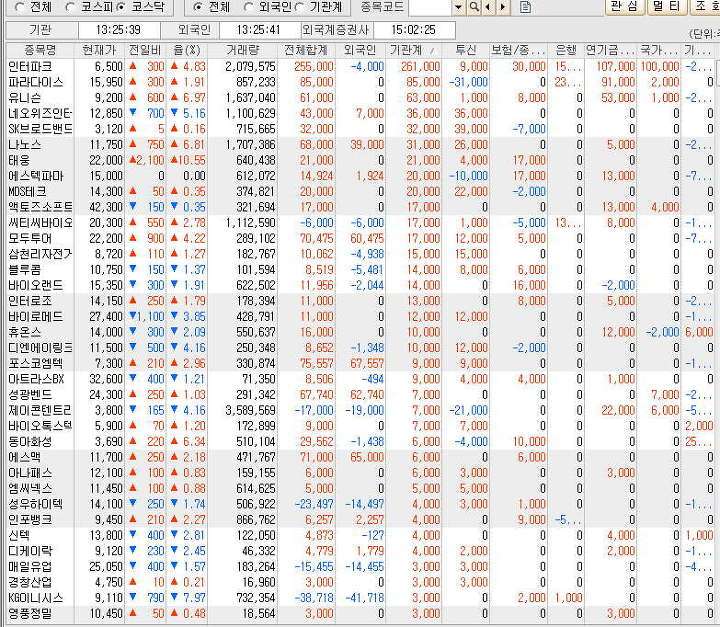
Task: Sort by 은행 column header
Action: [566, 50]
